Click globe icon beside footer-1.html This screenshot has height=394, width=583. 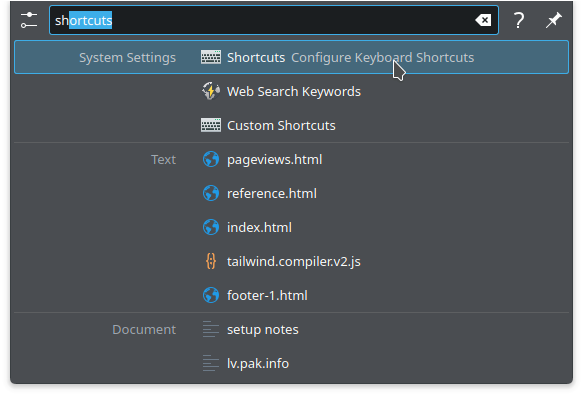211,296
